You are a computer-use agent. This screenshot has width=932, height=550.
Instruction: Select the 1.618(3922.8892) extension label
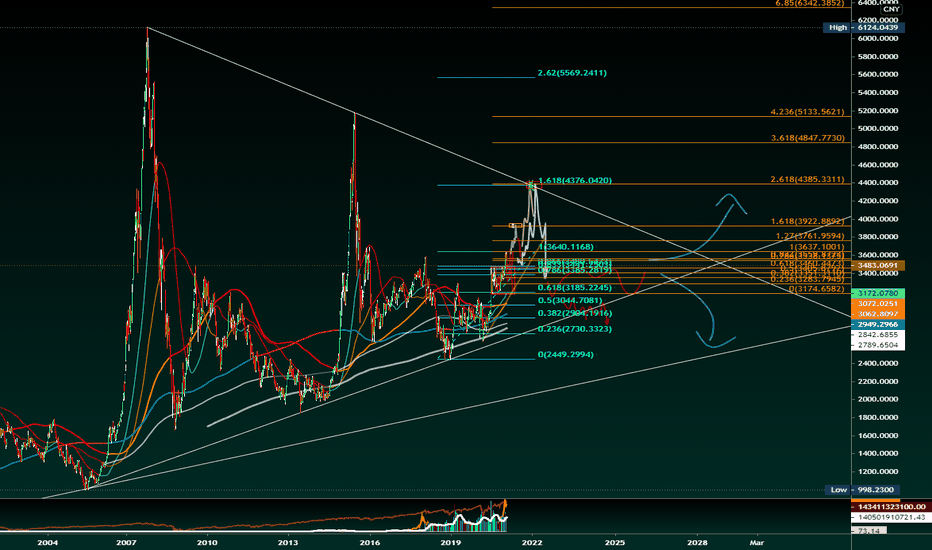[808, 221]
